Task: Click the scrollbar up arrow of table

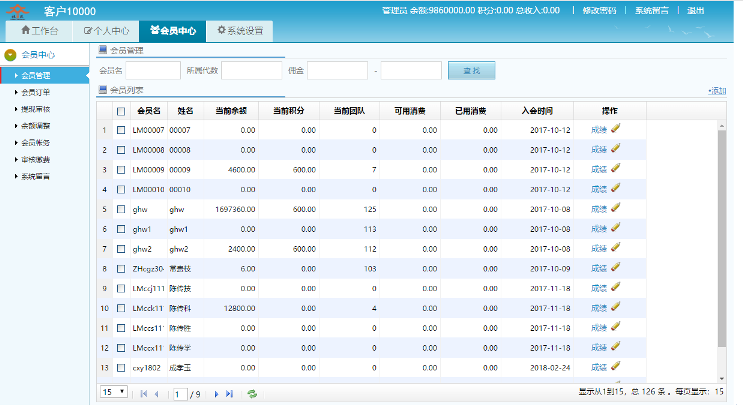Action: [722, 126]
